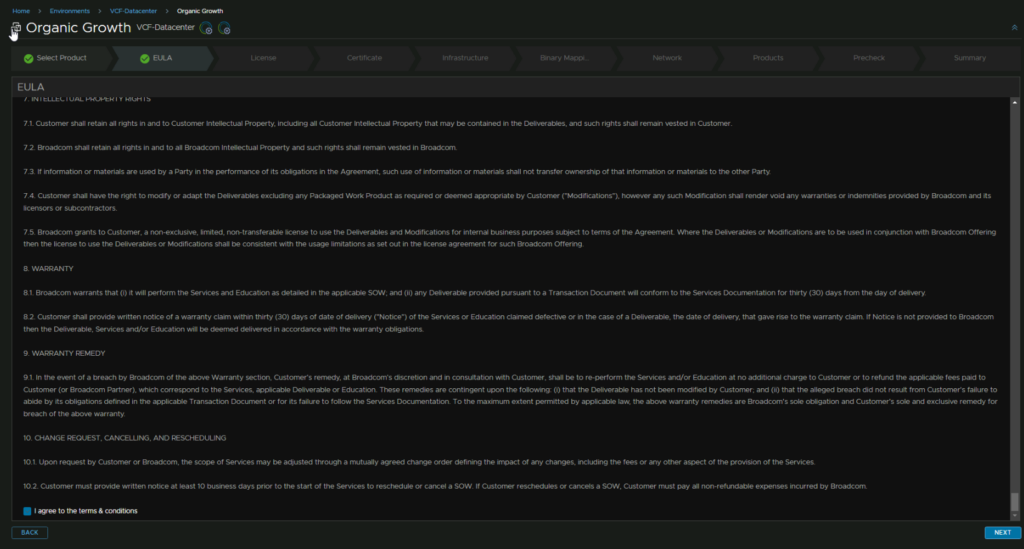Click the BACK button

(x=29, y=533)
